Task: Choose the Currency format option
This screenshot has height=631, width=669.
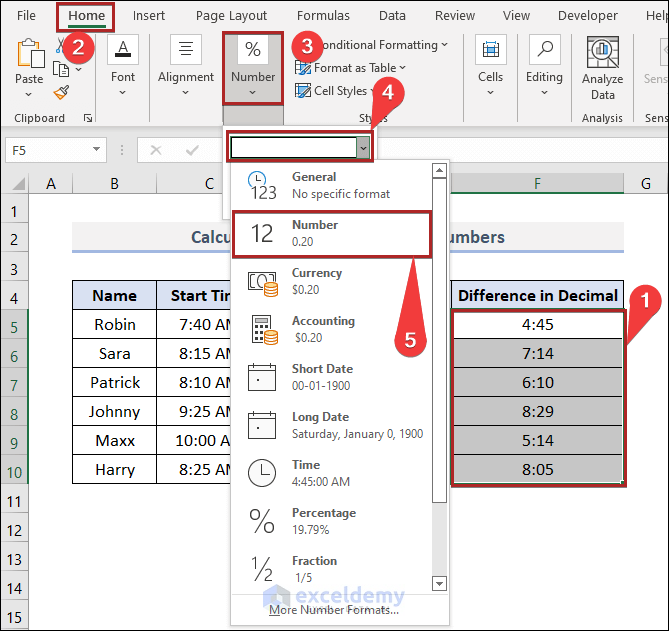Action: [331, 281]
